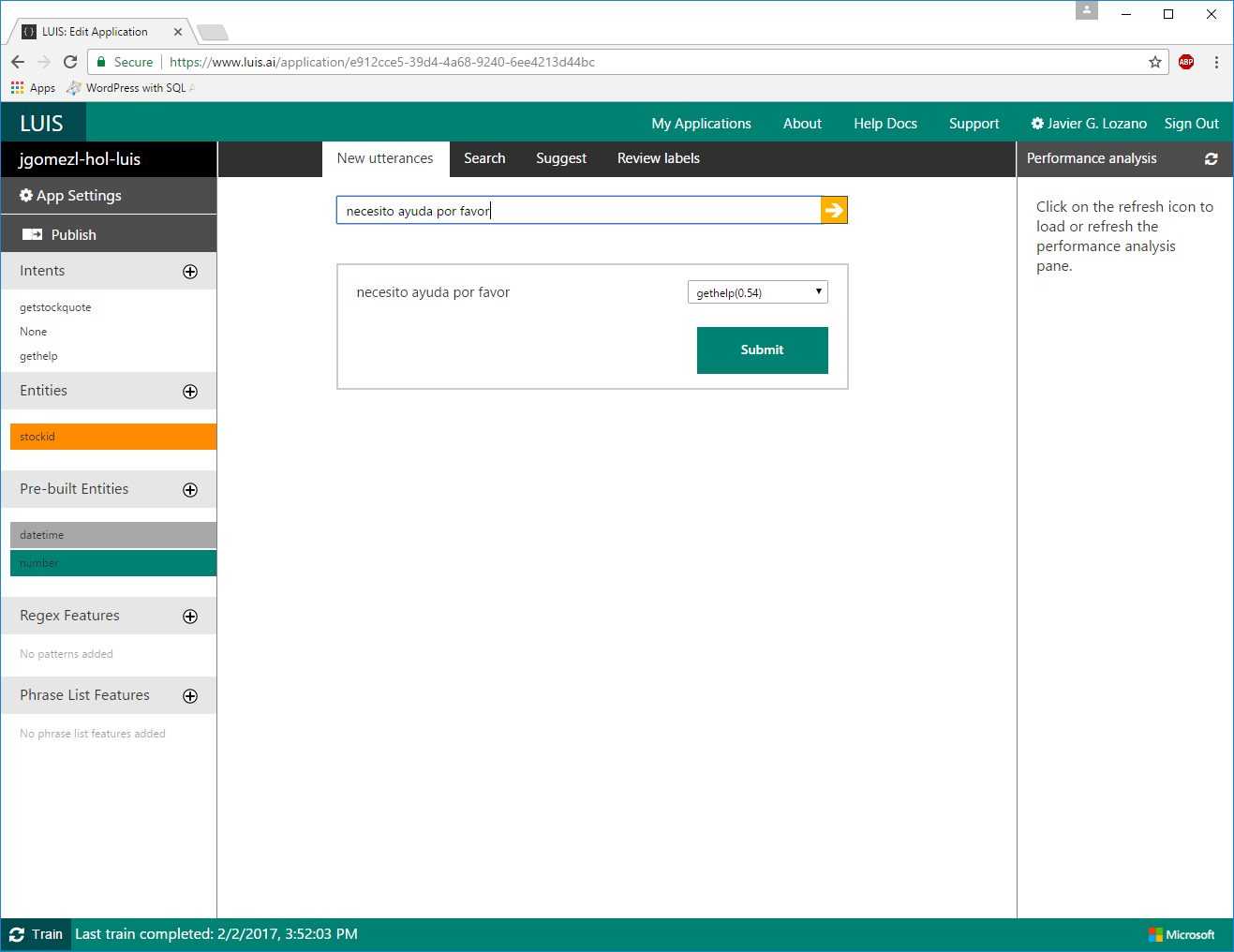
Task: Switch to the Search tab
Action: 484,159
